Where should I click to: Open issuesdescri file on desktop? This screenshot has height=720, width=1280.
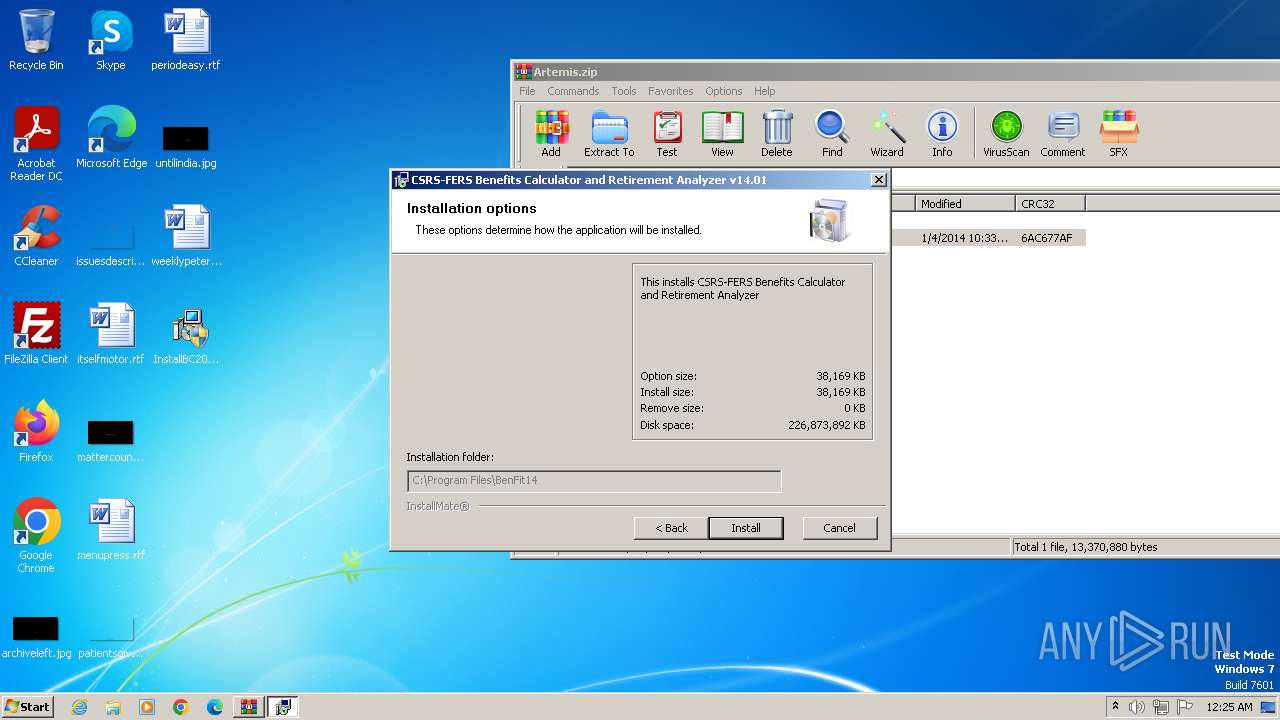[x=111, y=243]
